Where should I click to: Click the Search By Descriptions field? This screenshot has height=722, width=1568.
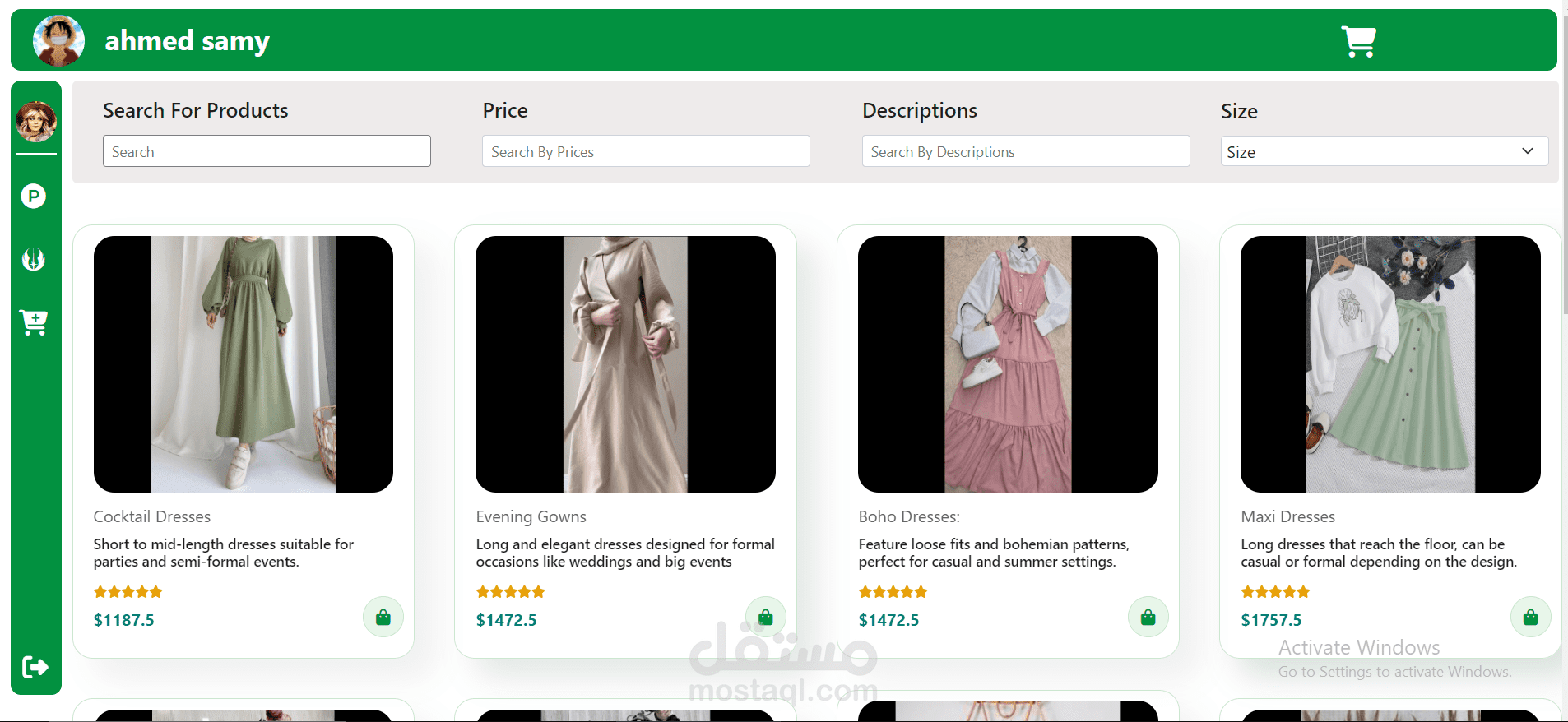point(1026,151)
